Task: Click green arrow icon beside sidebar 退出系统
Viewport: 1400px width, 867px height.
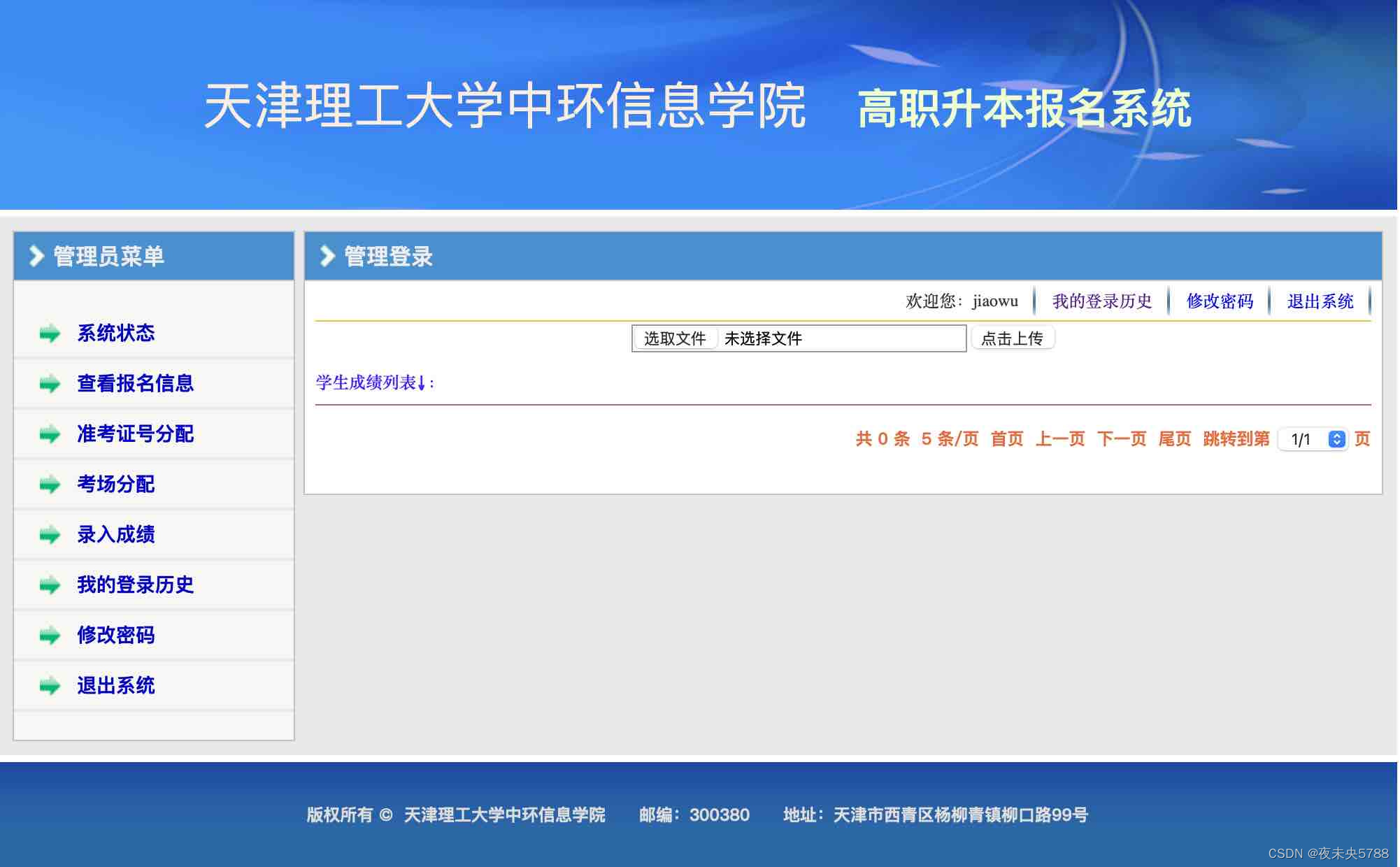Action: [50, 686]
